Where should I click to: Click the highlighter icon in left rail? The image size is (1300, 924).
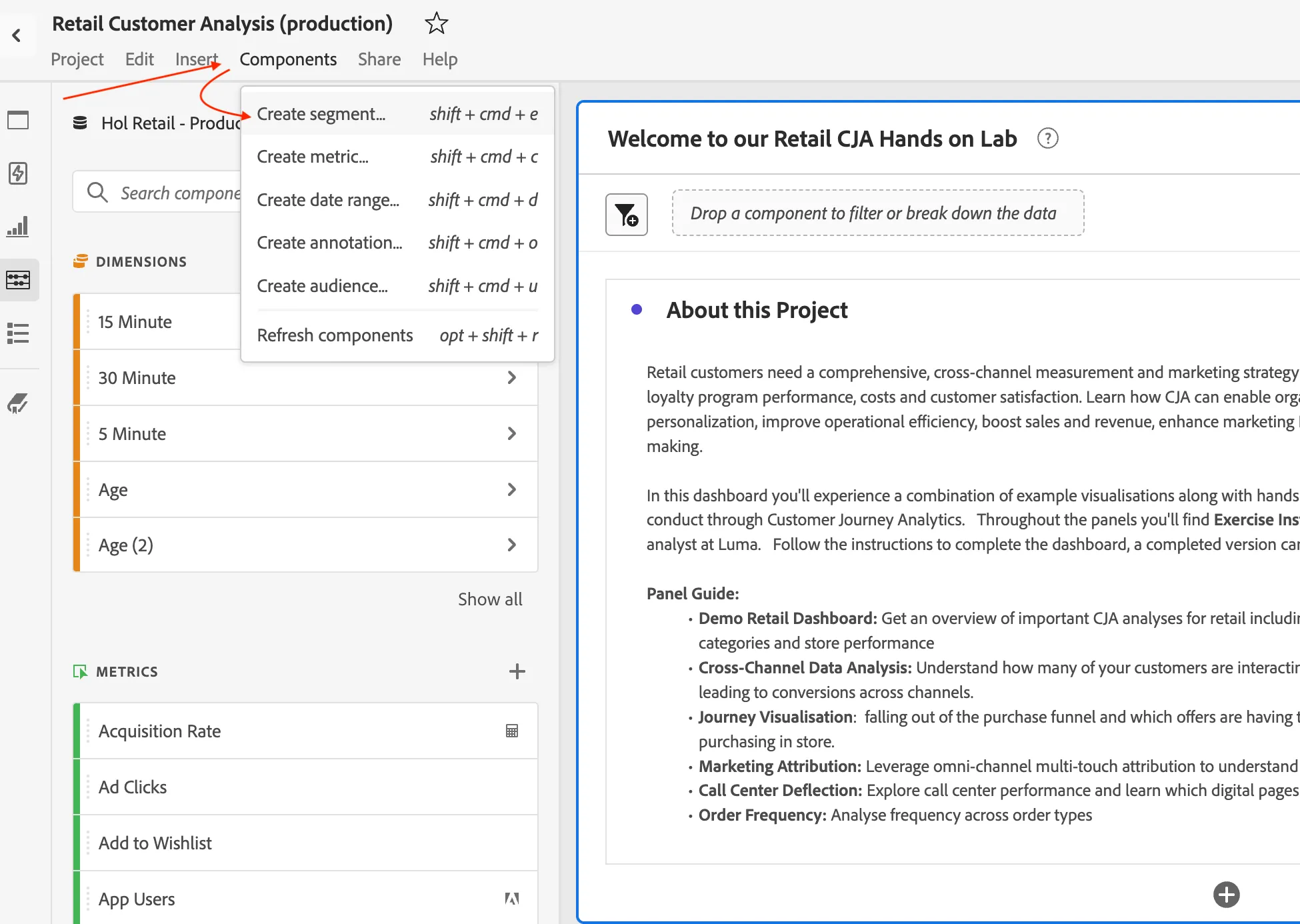(x=18, y=403)
